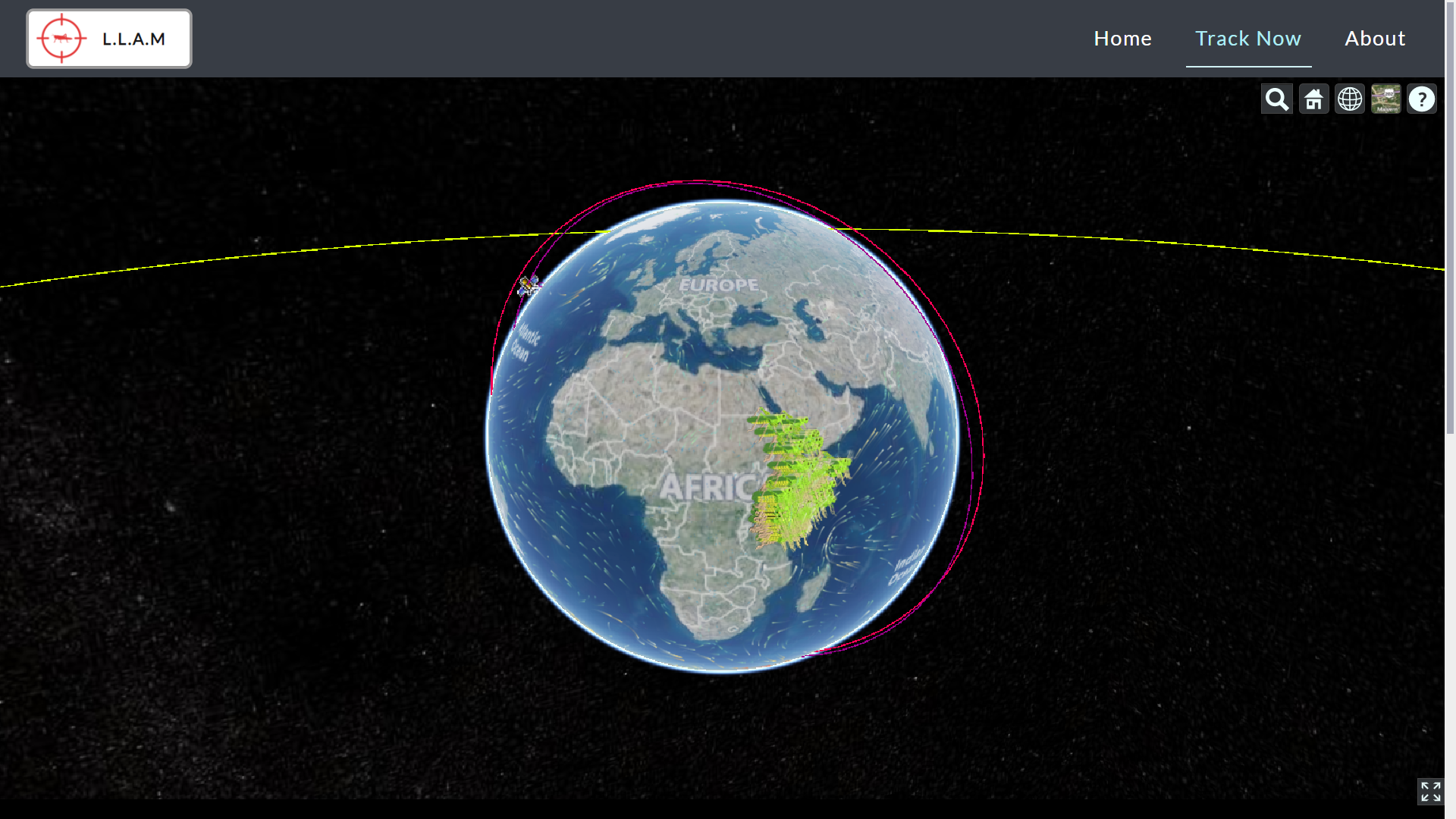Expand the base layer imagery picker
The height and width of the screenshot is (819, 1456).
click(x=1385, y=99)
